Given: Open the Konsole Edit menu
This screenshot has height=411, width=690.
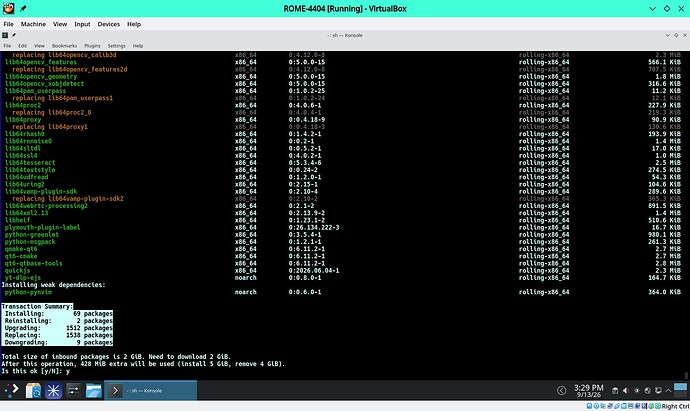Looking at the screenshot, I should pyautogui.click(x=22, y=46).
